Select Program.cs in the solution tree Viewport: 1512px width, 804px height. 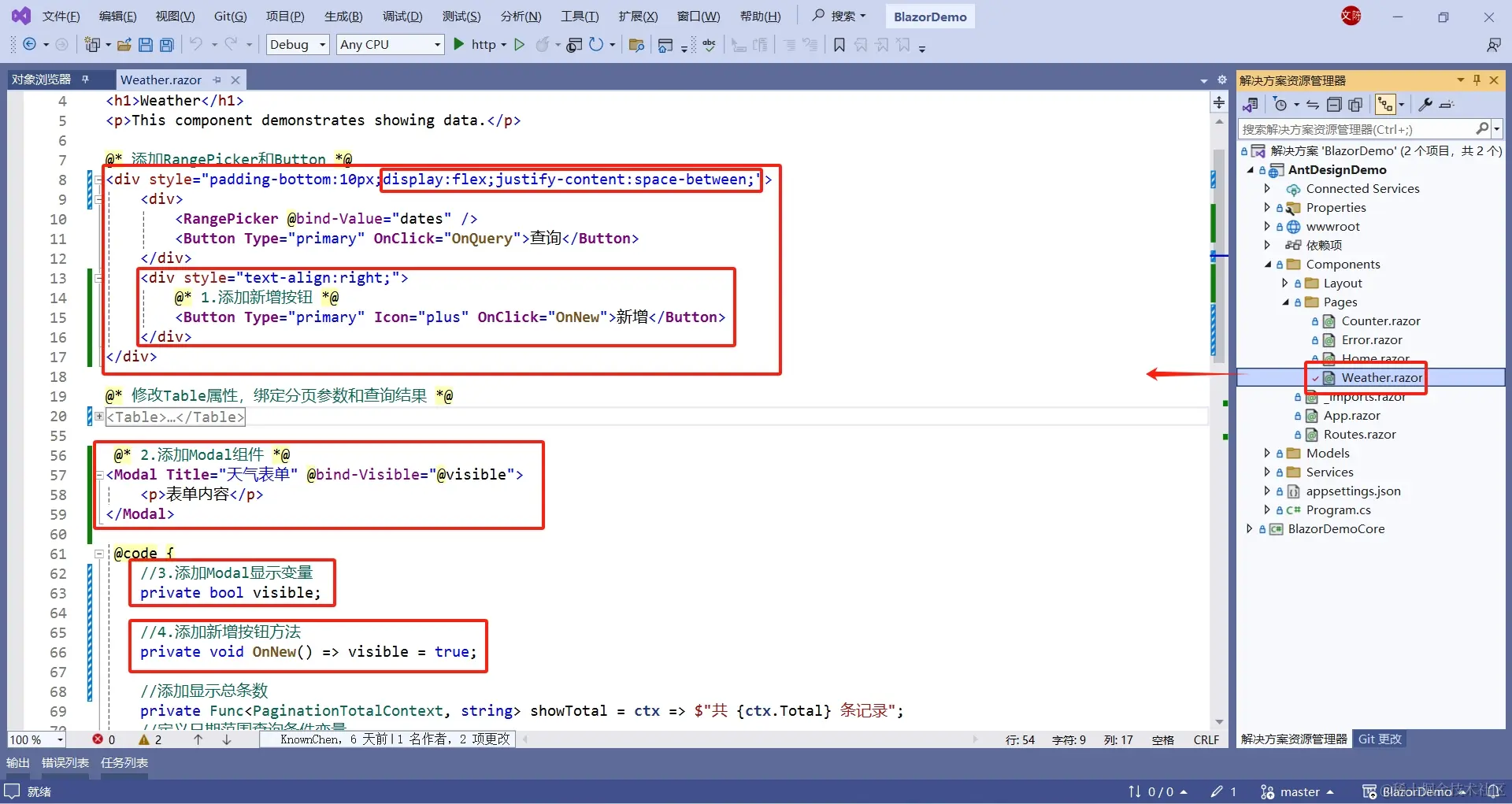[1338, 510]
